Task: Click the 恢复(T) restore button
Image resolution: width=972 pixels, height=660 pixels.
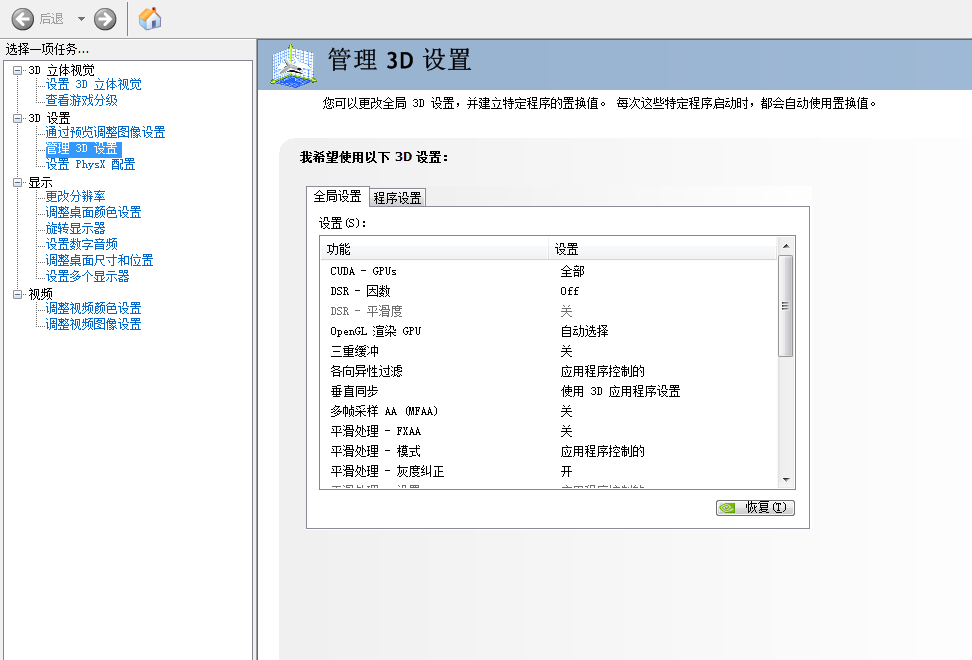Action: 755,508
